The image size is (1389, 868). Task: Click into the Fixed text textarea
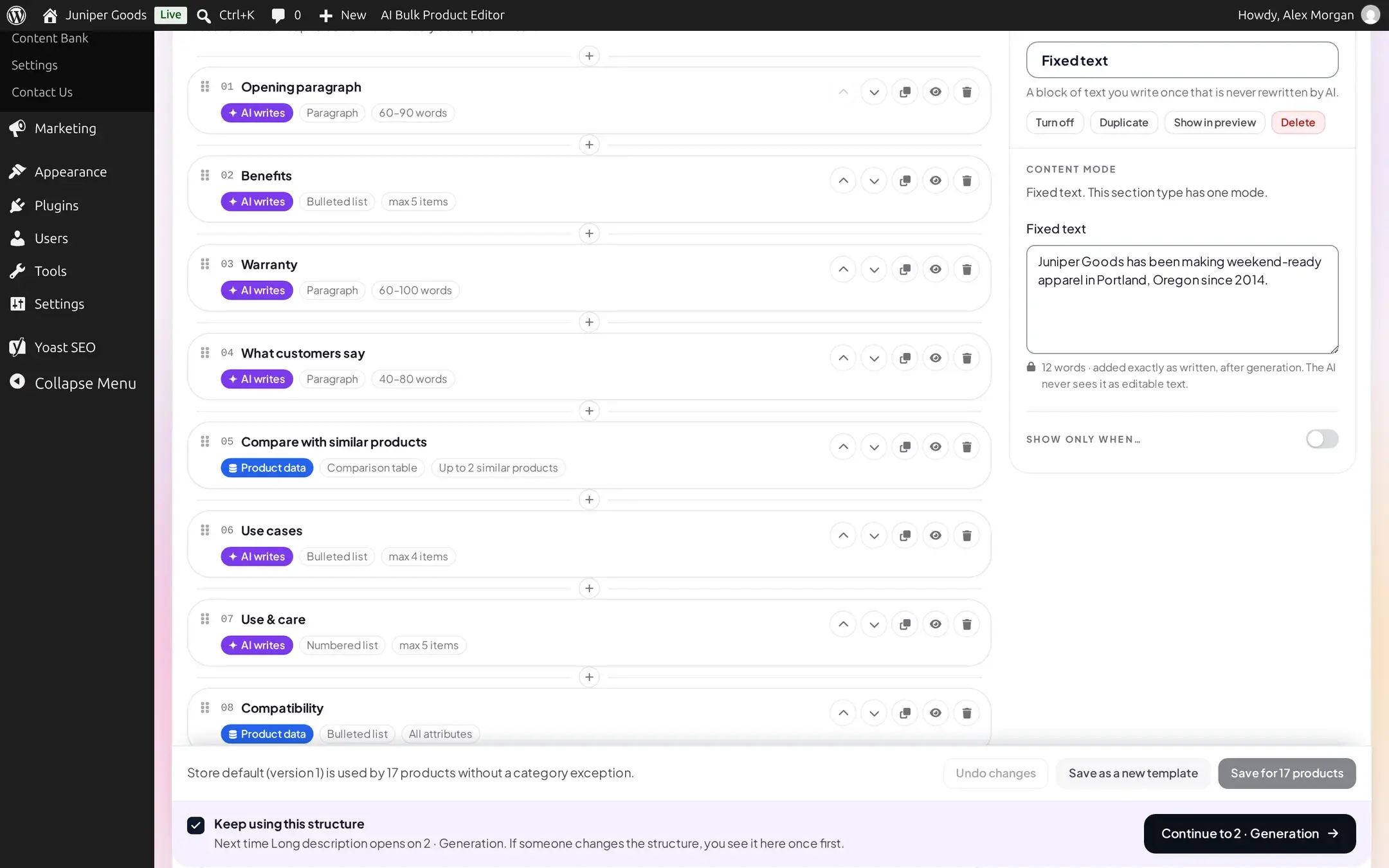tap(1182, 300)
